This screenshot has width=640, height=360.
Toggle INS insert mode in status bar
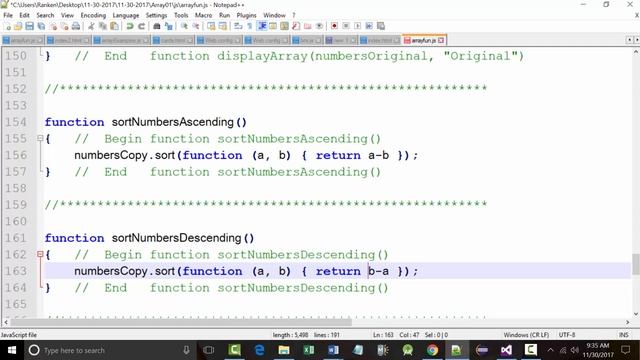coord(623,335)
